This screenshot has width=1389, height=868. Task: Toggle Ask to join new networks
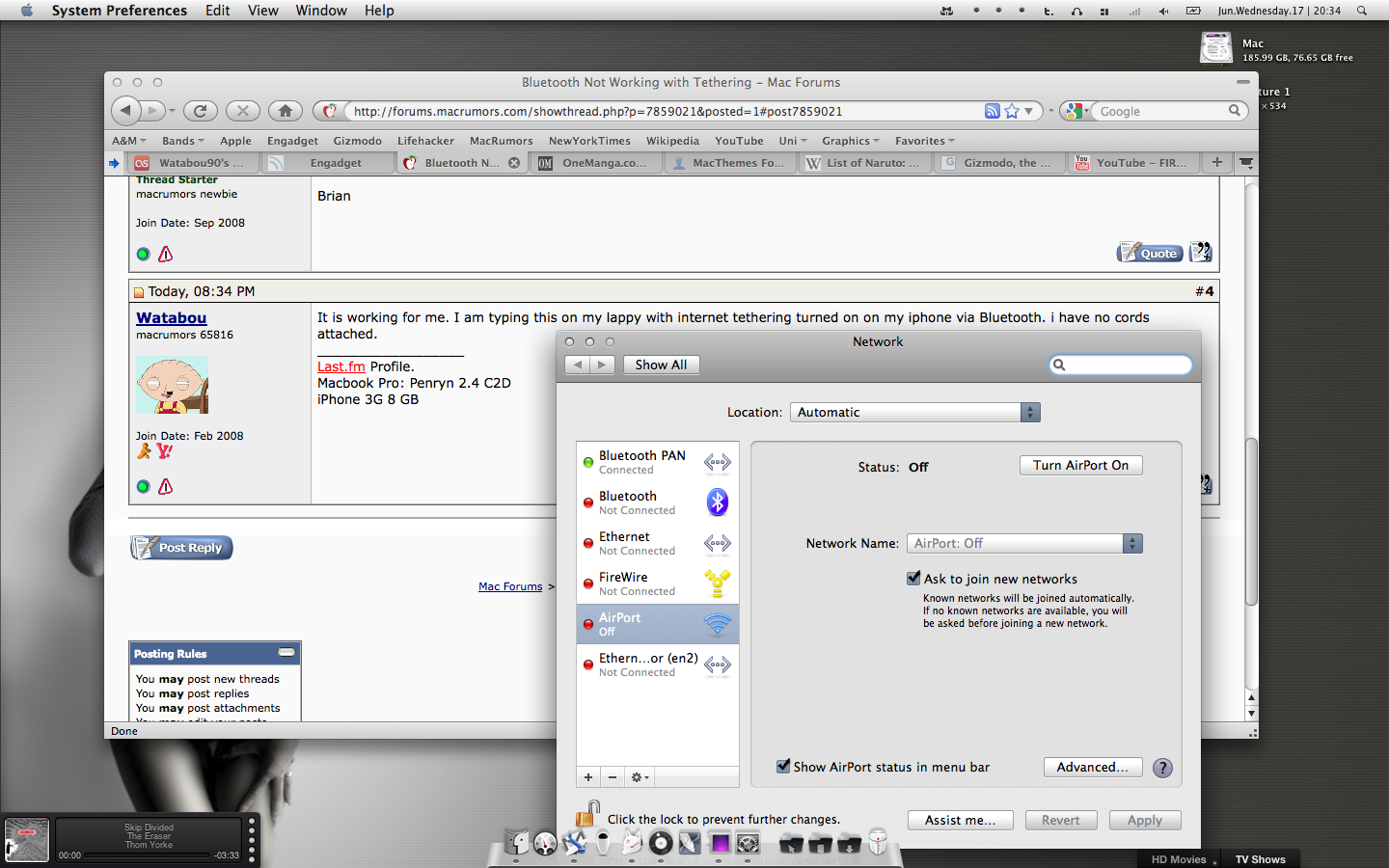[913, 579]
